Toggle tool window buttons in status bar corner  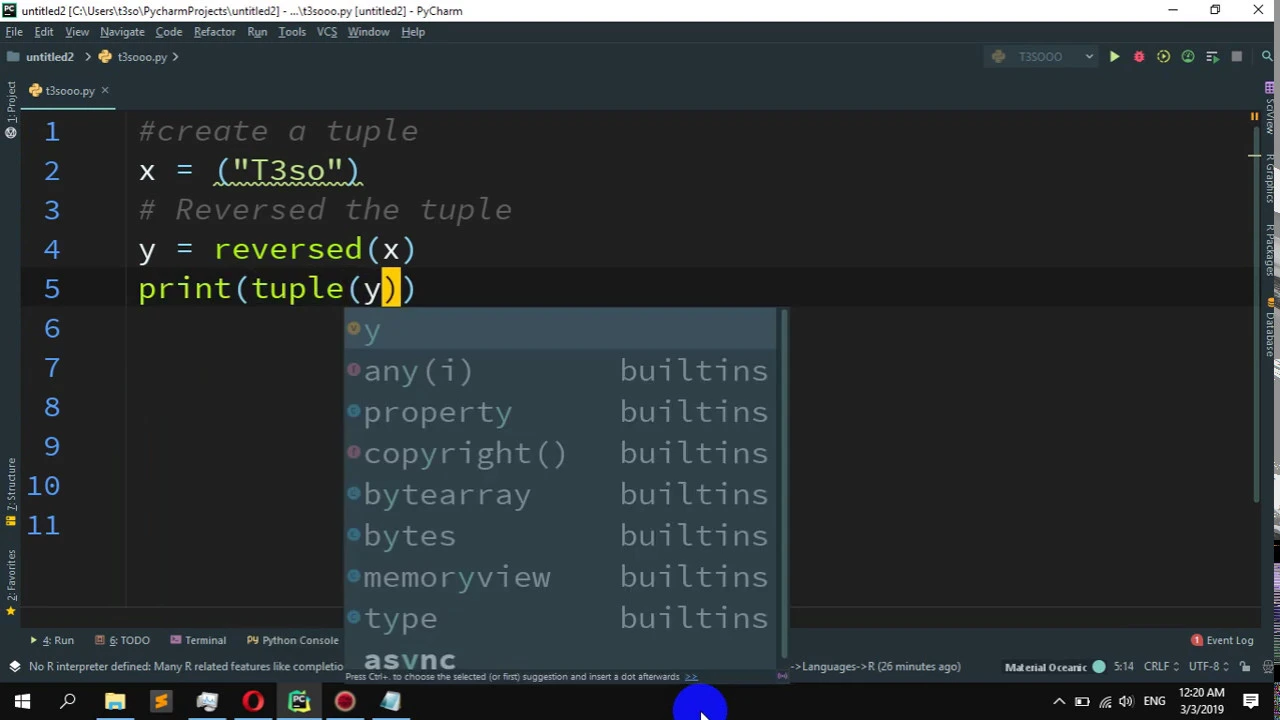(14, 666)
